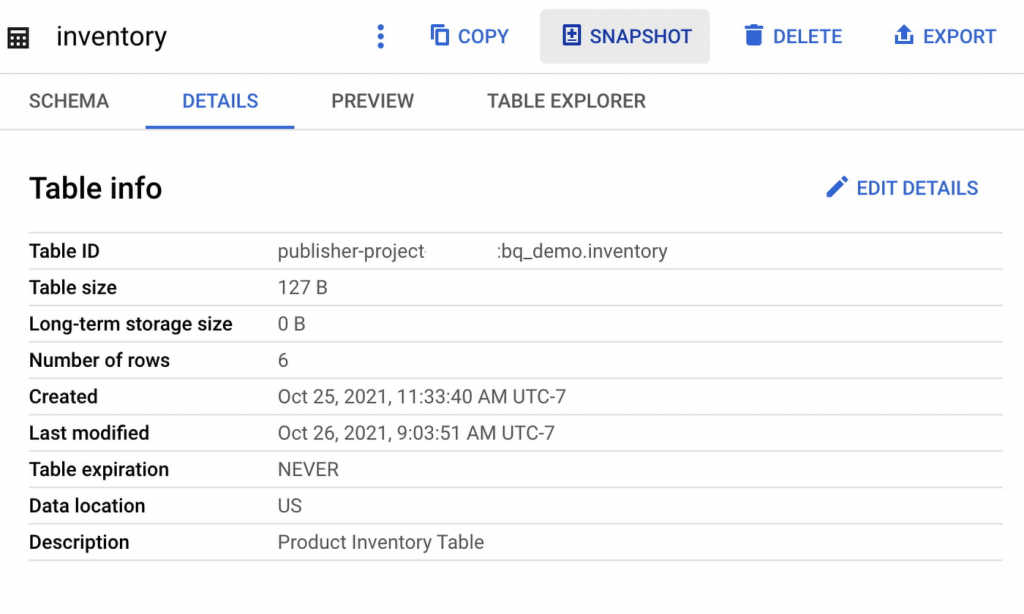Click the Snapshot icon in the toolbar

tap(571, 35)
